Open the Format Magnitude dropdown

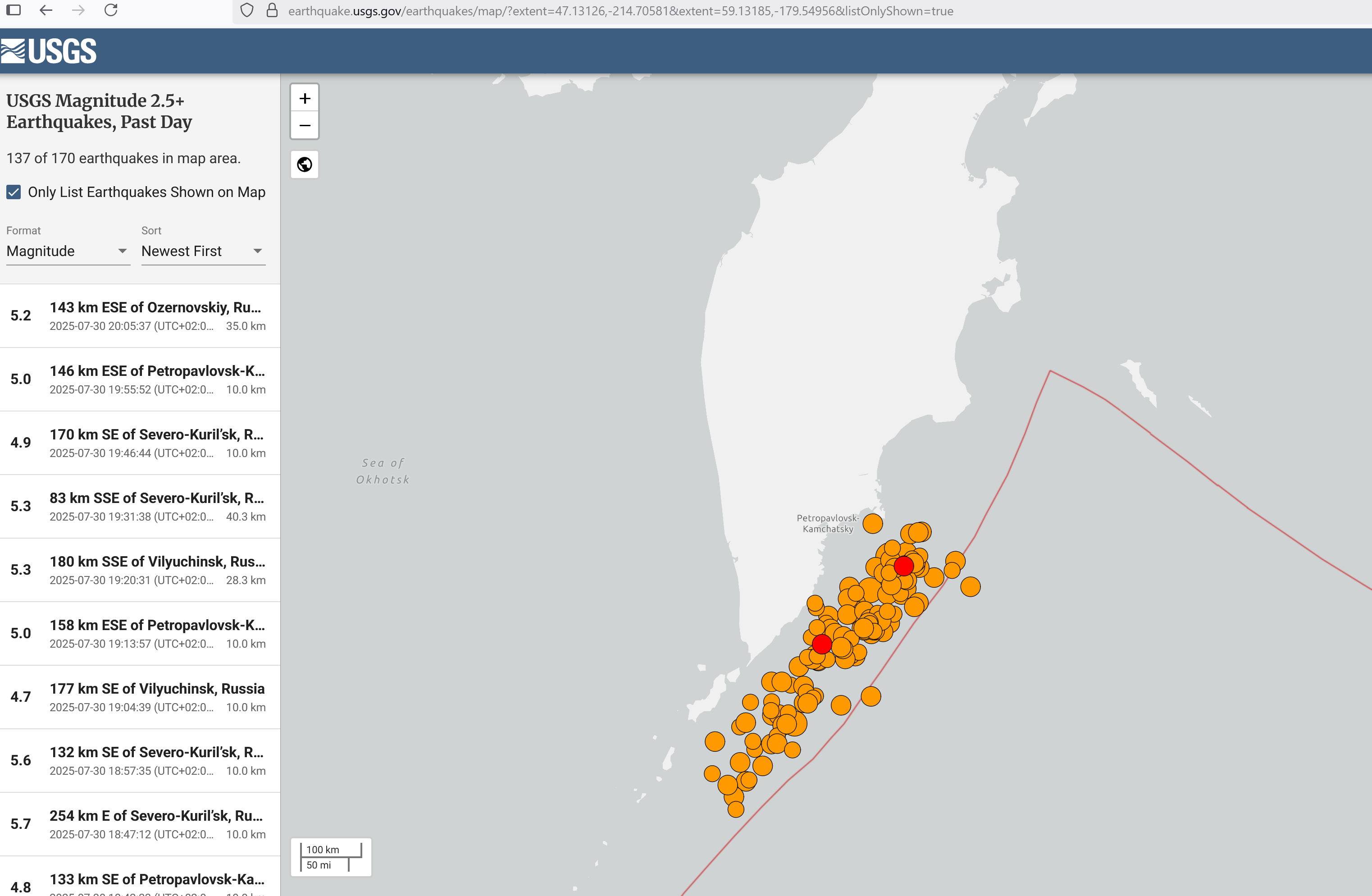coord(68,251)
